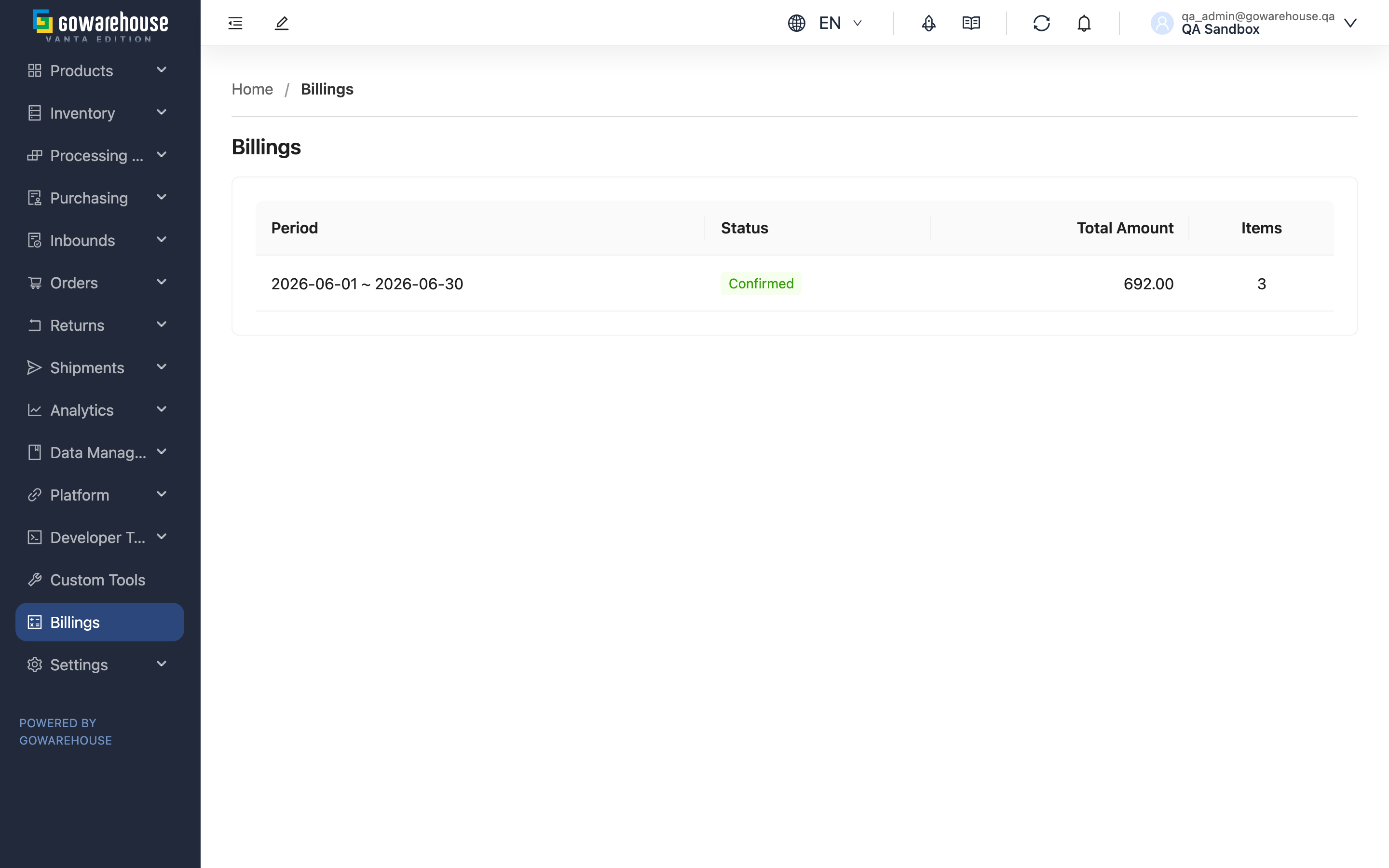Click the Settings gear icon in the sidebar
The image size is (1389, 868).
coord(34,665)
